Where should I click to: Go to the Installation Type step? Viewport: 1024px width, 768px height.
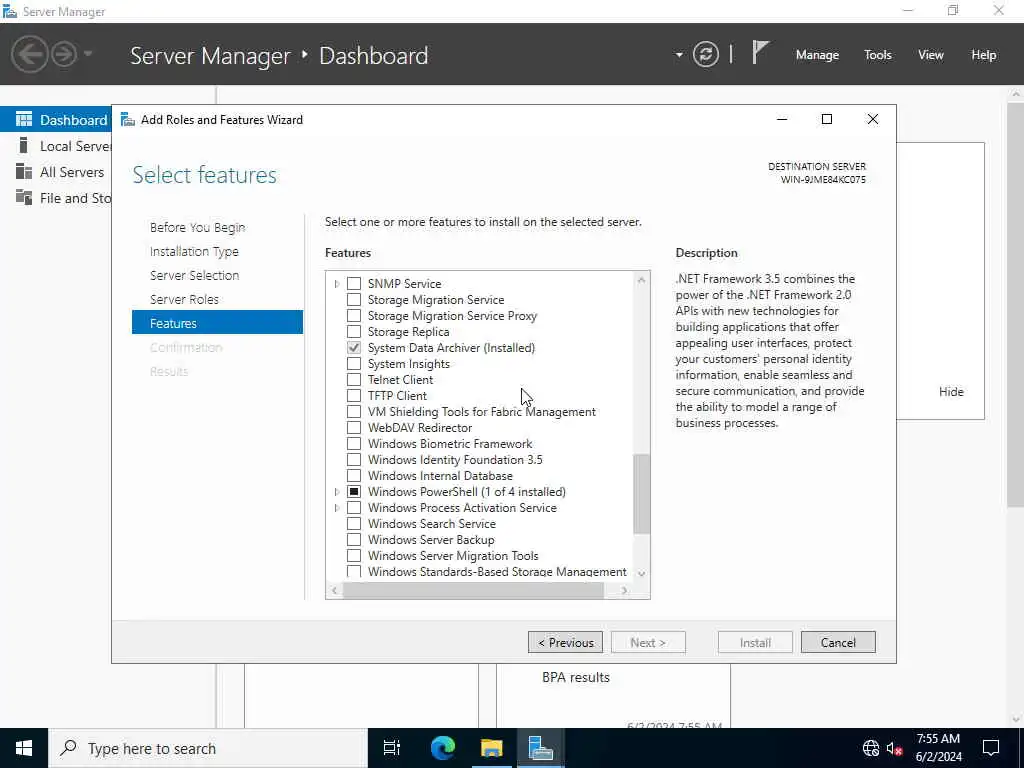(194, 251)
